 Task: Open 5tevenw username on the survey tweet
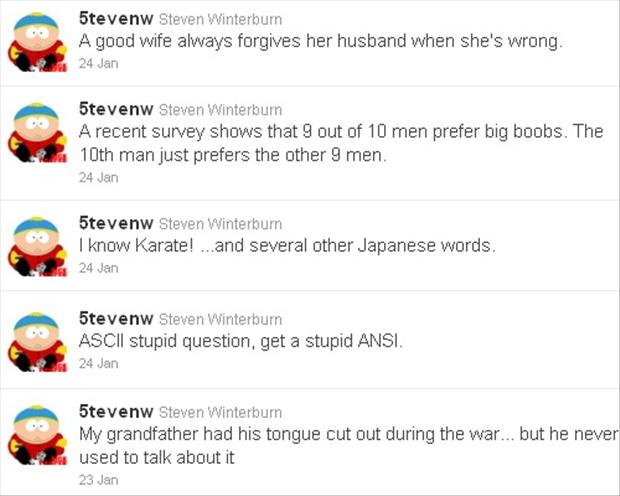point(116,109)
